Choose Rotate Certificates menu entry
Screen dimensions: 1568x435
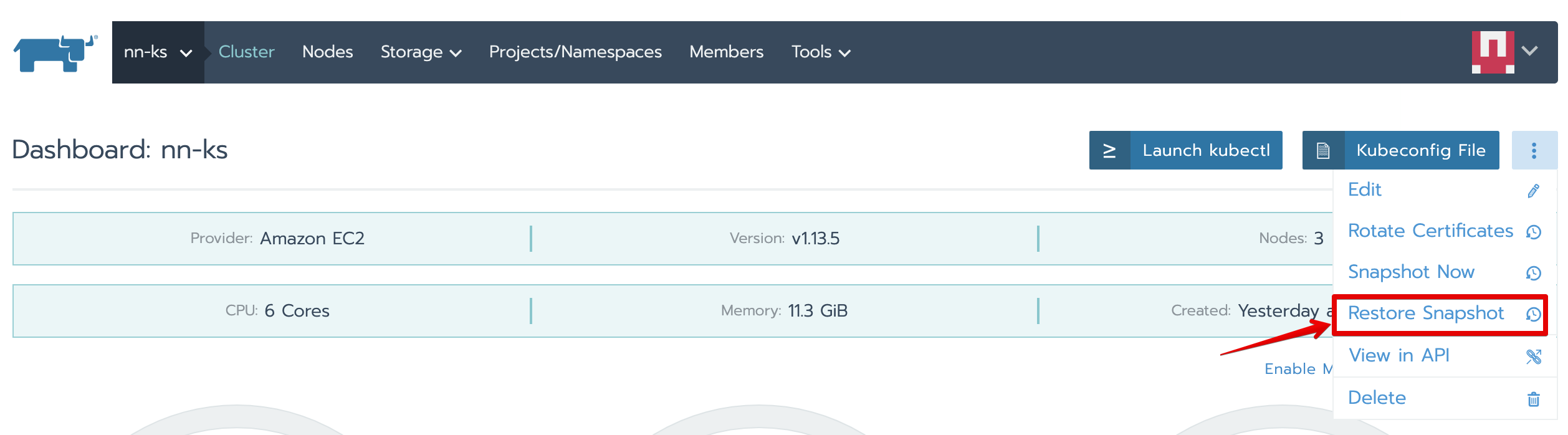tap(1430, 231)
